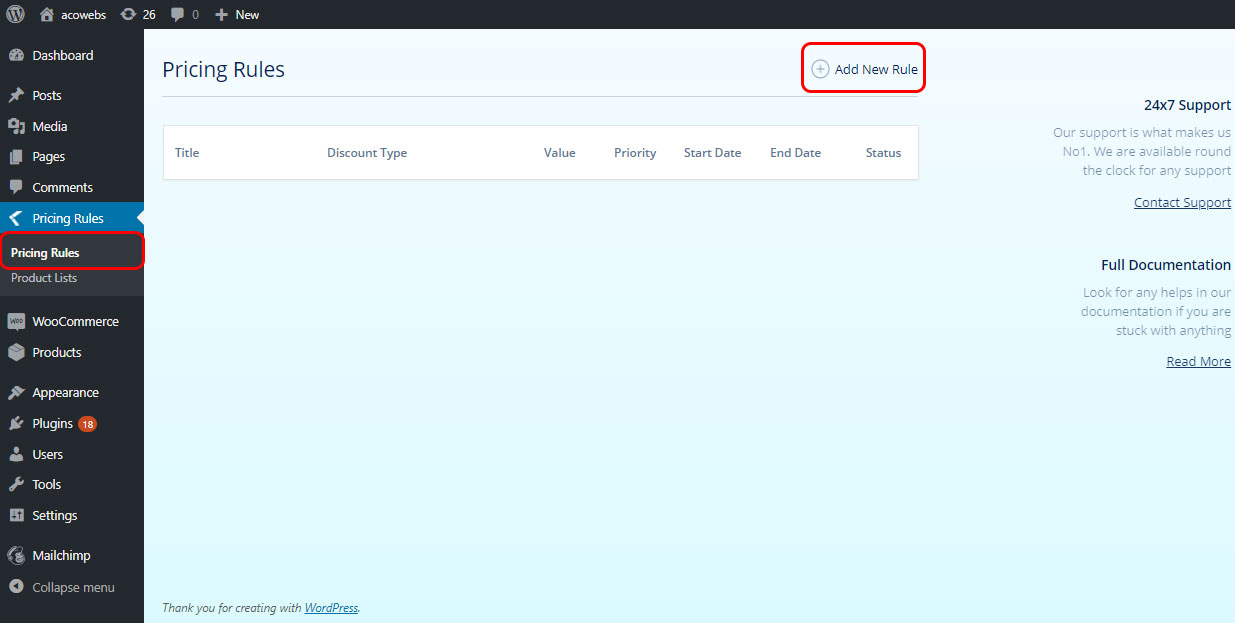Click the 24x7 Support heading
This screenshot has height=623, width=1235.
[x=1187, y=104]
